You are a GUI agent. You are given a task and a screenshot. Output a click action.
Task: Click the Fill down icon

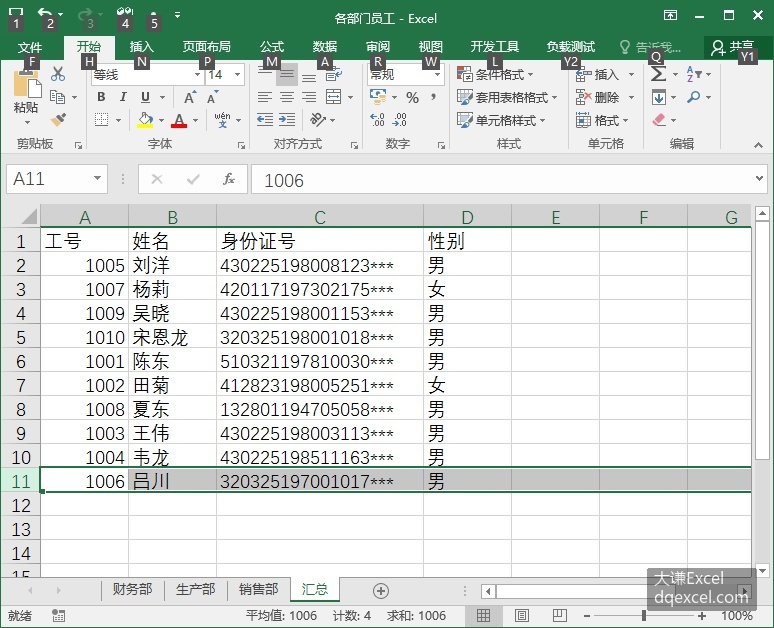click(x=658, y=97)
